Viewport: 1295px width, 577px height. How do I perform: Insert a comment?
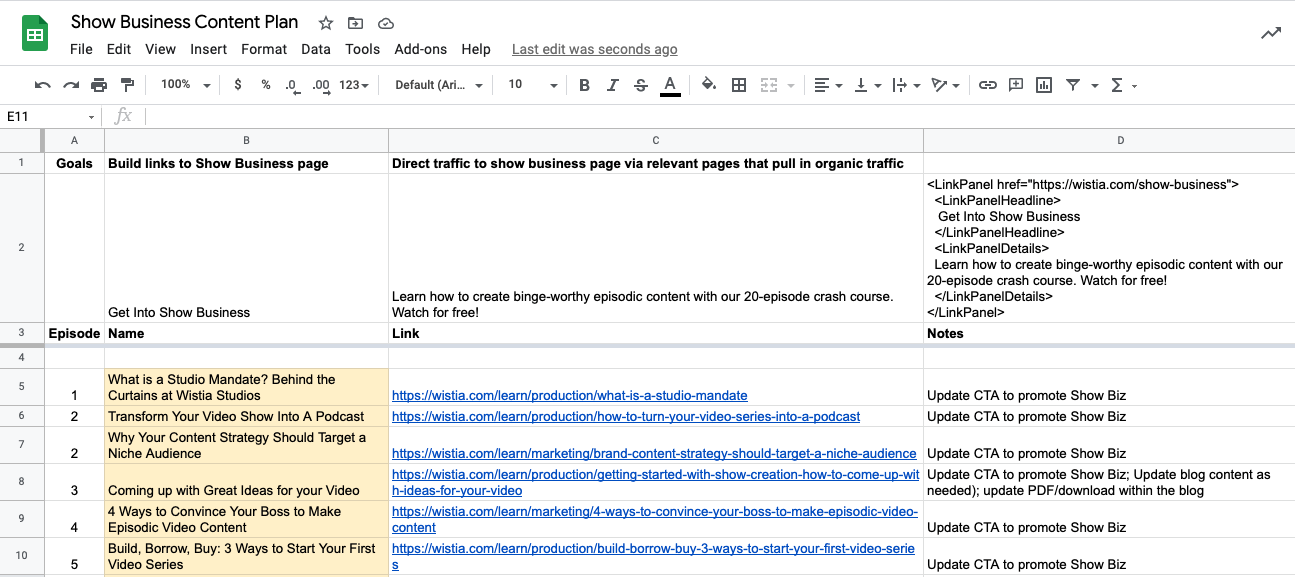(1015, 85)
